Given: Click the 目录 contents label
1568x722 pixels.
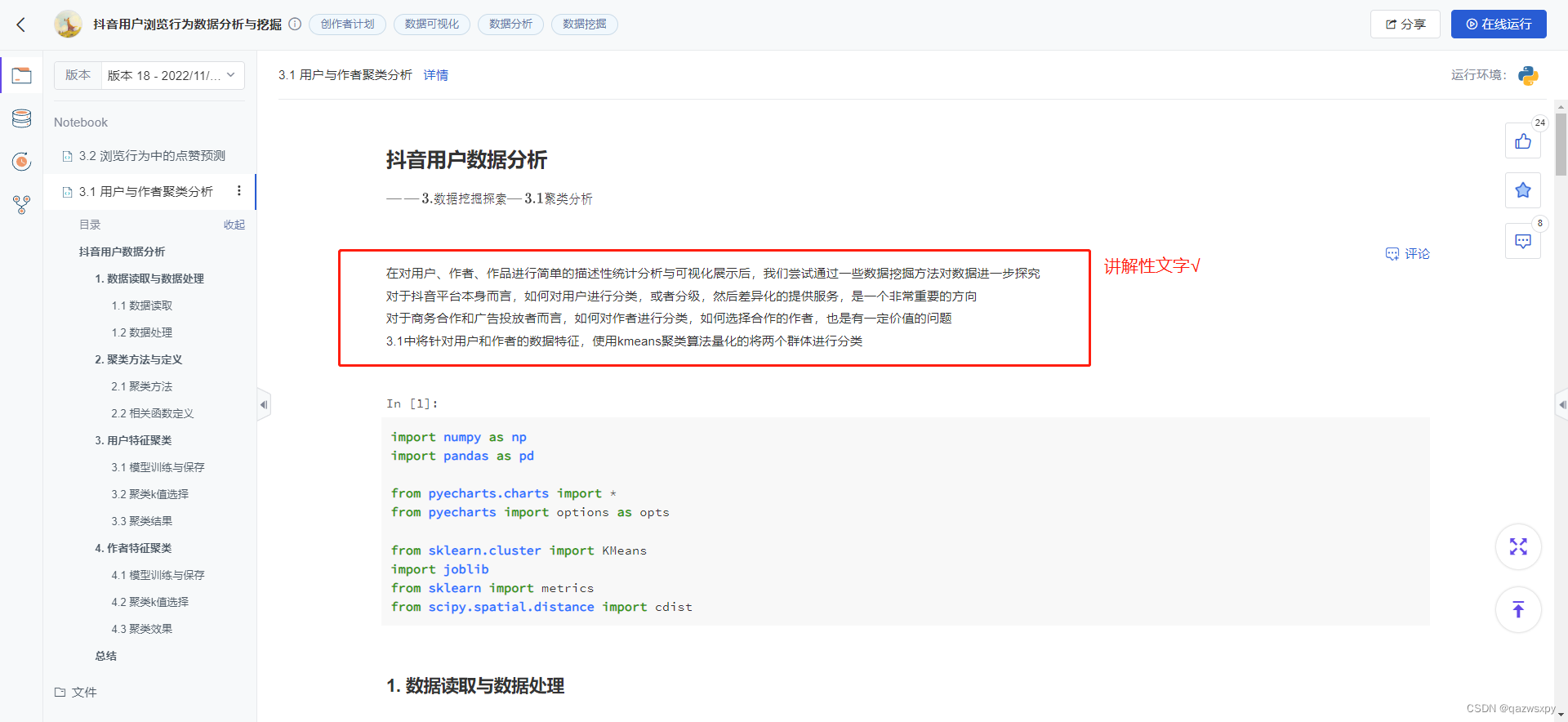Looking at the screenshot, I should point(90,225).
